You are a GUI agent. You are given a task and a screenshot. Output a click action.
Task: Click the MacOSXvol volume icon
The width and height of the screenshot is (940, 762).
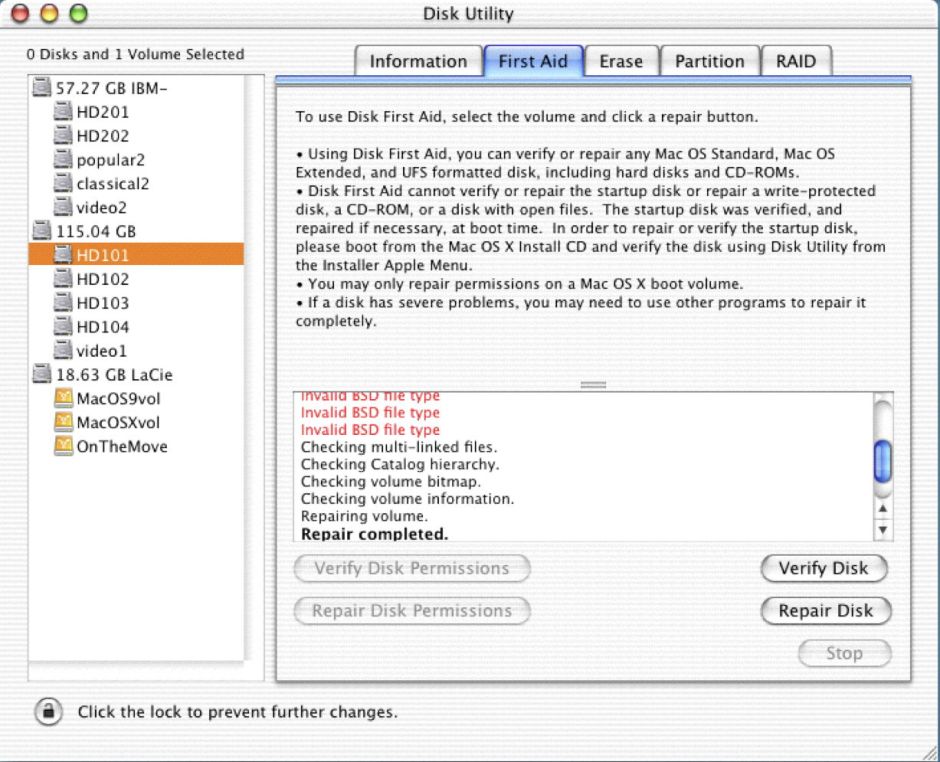click(64, 423)
